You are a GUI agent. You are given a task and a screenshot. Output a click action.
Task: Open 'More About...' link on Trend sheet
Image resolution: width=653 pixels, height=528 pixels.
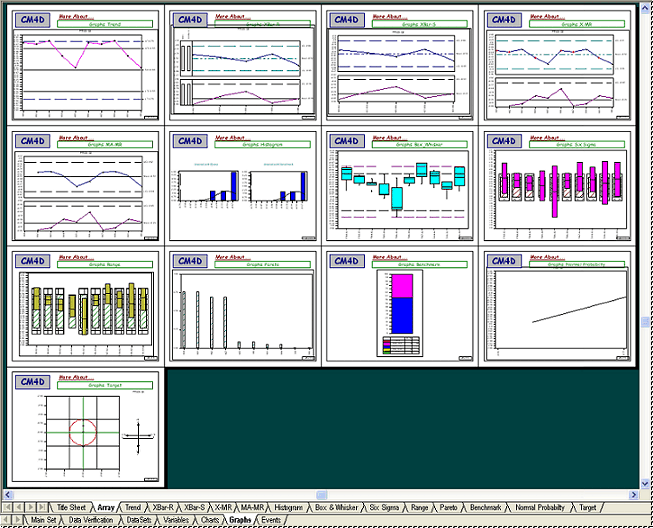76,16
